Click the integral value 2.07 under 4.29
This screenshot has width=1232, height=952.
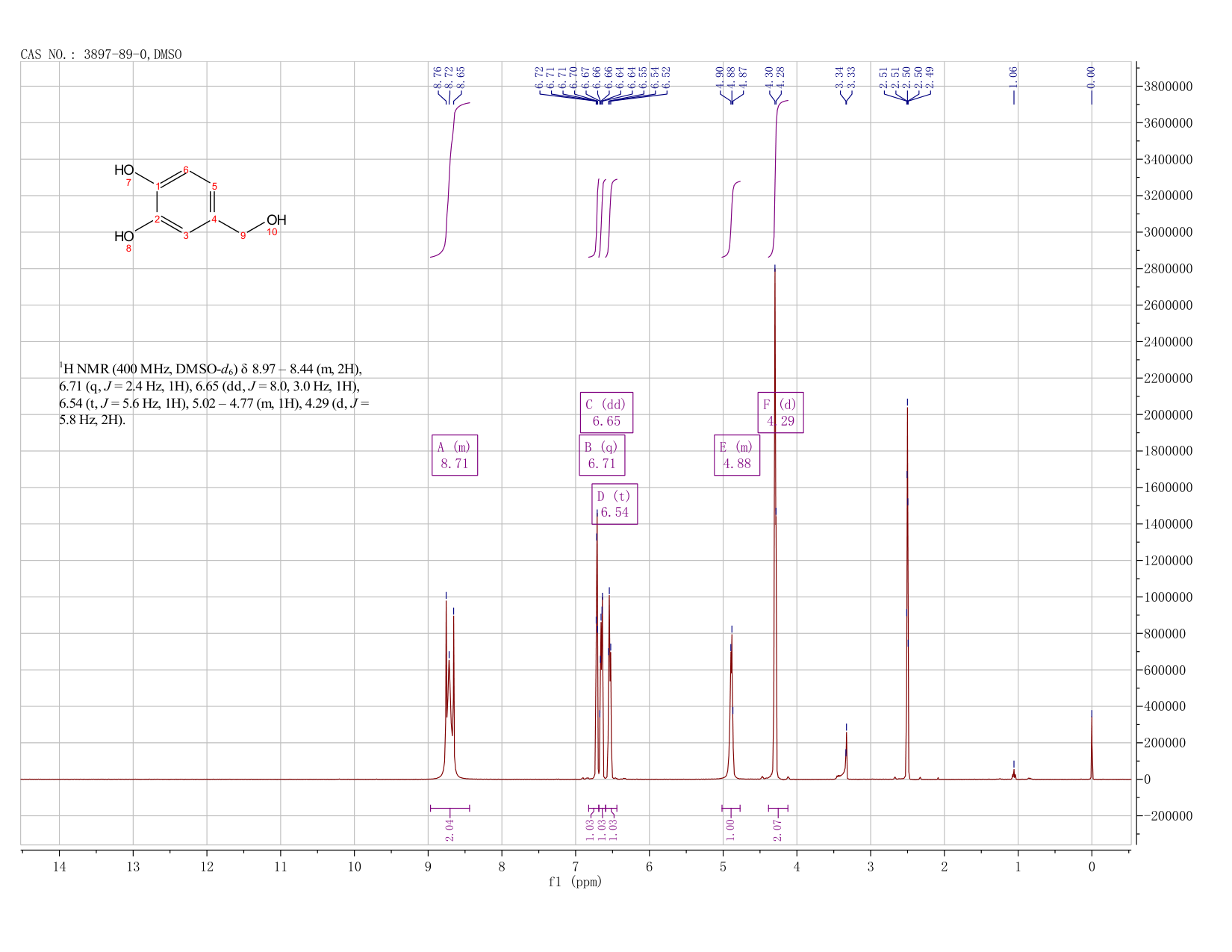tap(777, 830)
